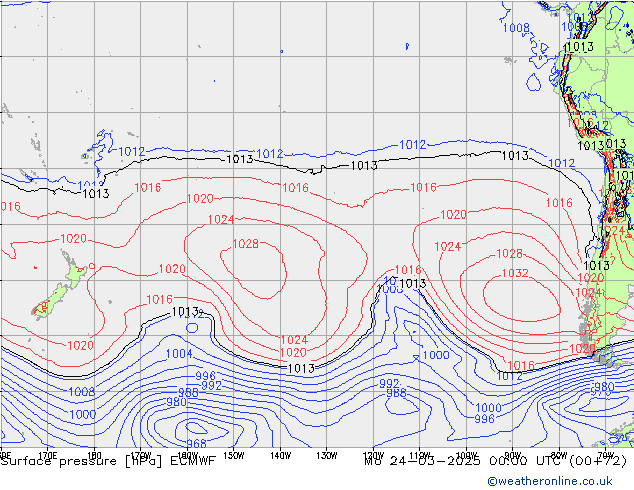Click the '988' label above the 980 label
Screen dimensions: 634x490
[188, 392]
